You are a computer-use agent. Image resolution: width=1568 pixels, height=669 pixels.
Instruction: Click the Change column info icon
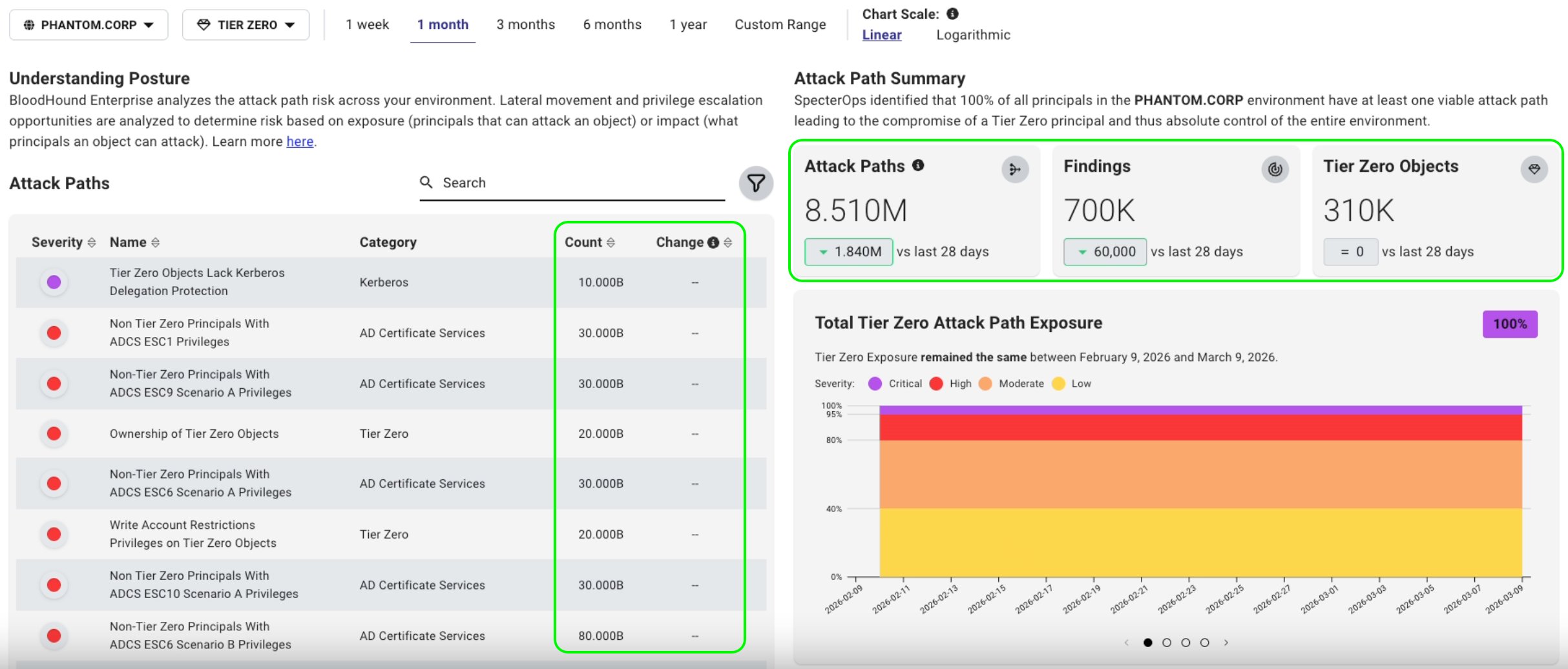tap(713, 242)
